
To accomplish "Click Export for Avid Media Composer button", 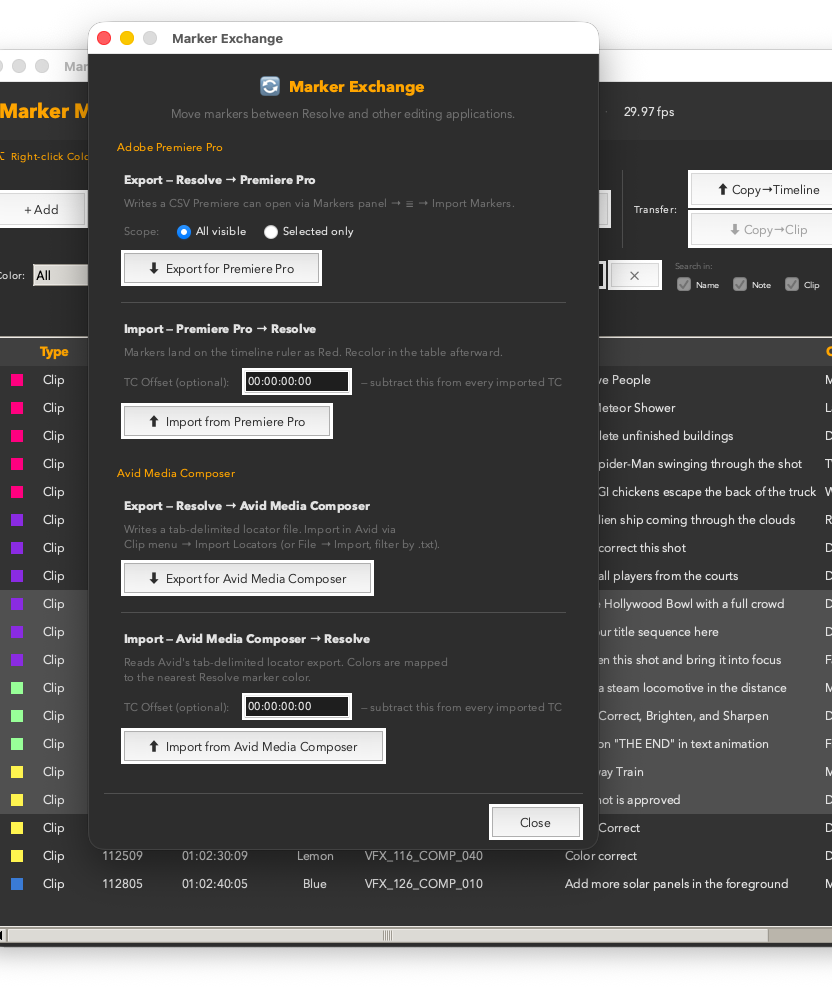I will coord(247,578).
